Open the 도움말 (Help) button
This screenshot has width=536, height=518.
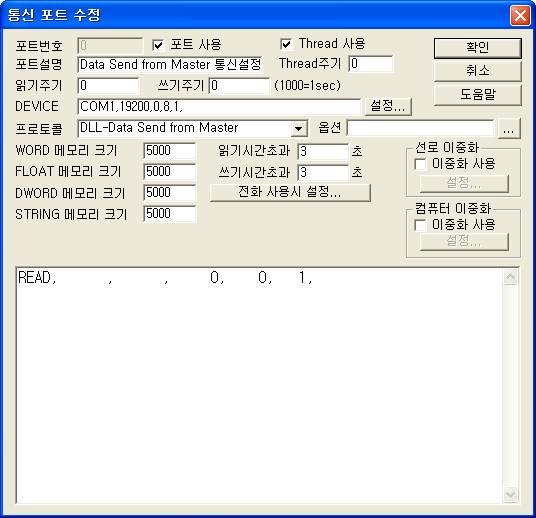[x=478, y=95]
